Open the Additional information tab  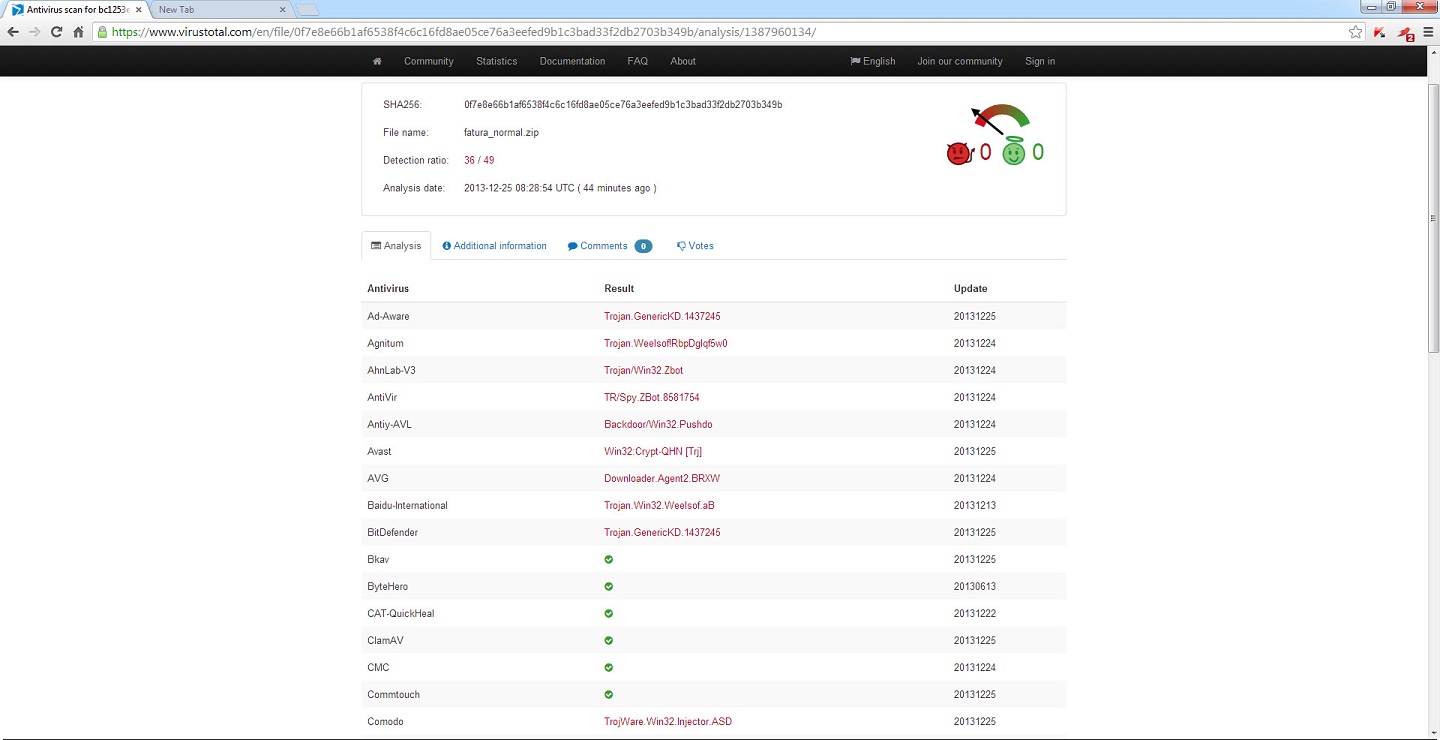(x=494, y=246)
